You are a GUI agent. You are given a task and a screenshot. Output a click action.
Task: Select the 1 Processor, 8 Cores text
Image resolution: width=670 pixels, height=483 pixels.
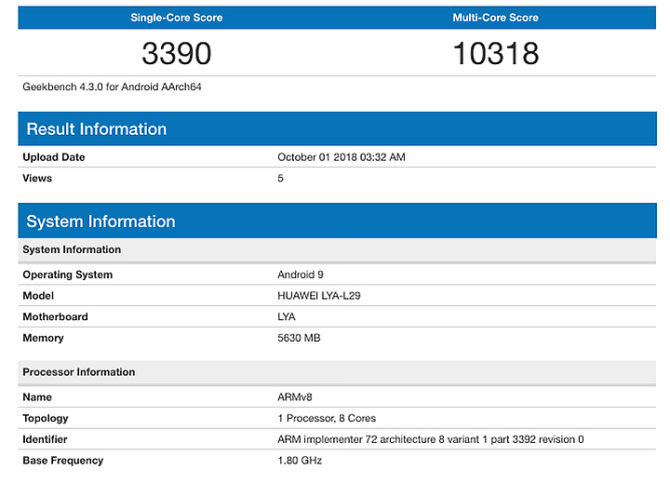(x=326, y=418)
